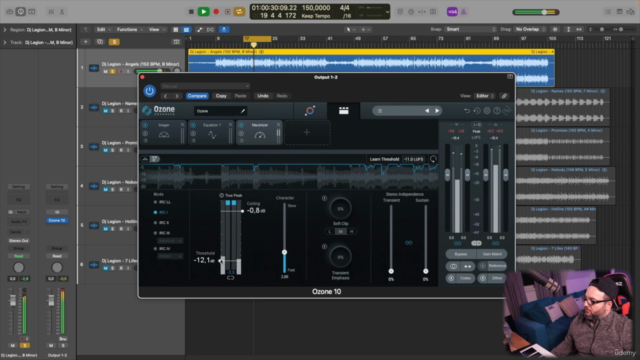
Task: Open the Ozone preset list icon
Action: click(x=380, y=111)
